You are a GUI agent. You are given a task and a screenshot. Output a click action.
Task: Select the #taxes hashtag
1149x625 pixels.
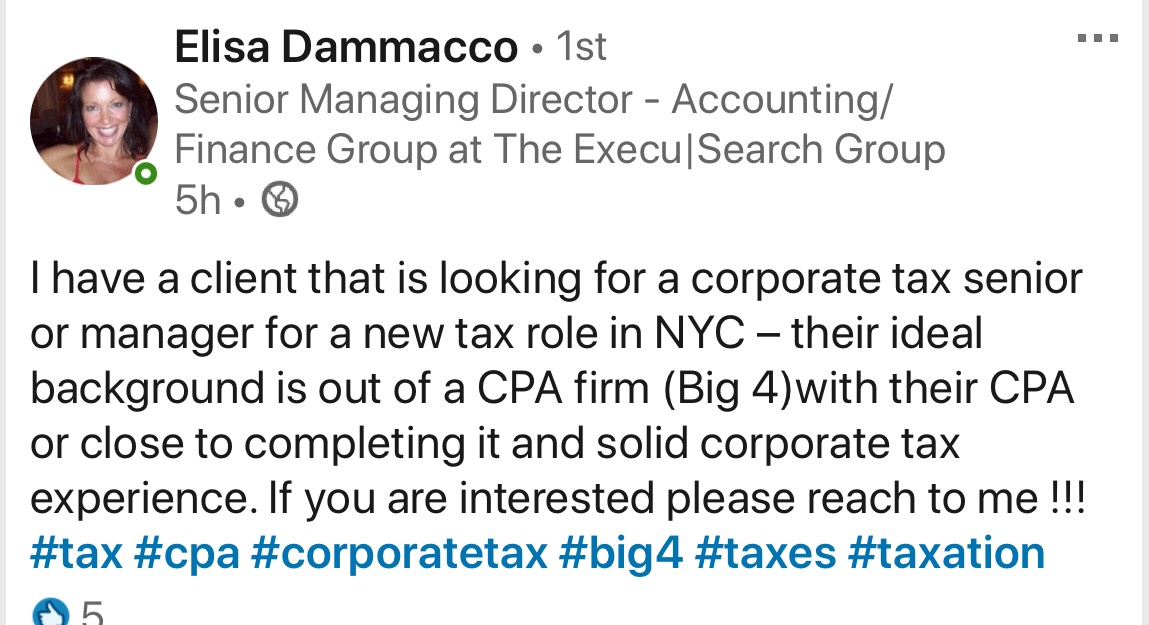click(765, 552)
